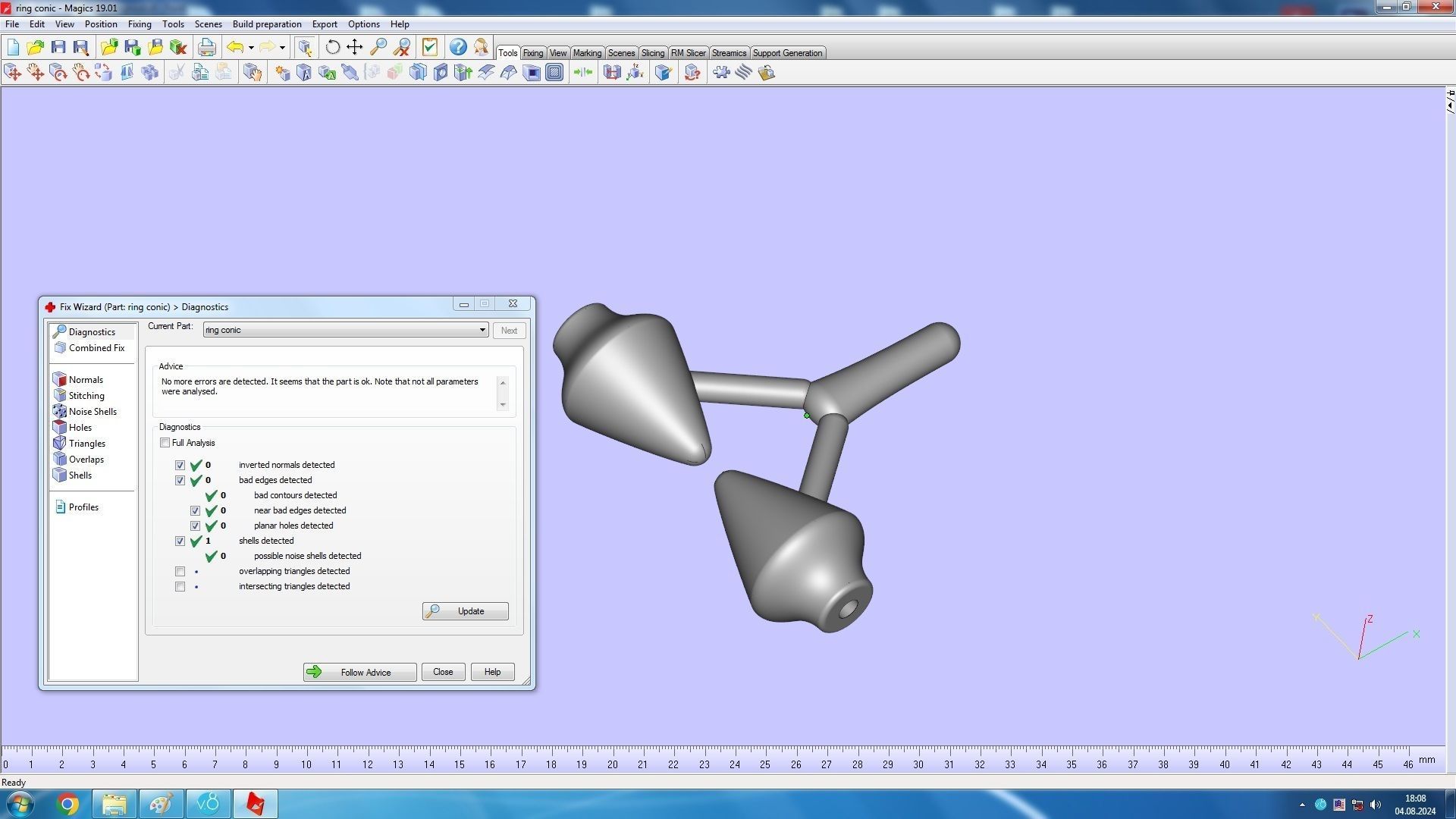Open the redo history dropdown arrow
Image resolution: width=1456 pixels, height=819 pixels.
point(282,47)
